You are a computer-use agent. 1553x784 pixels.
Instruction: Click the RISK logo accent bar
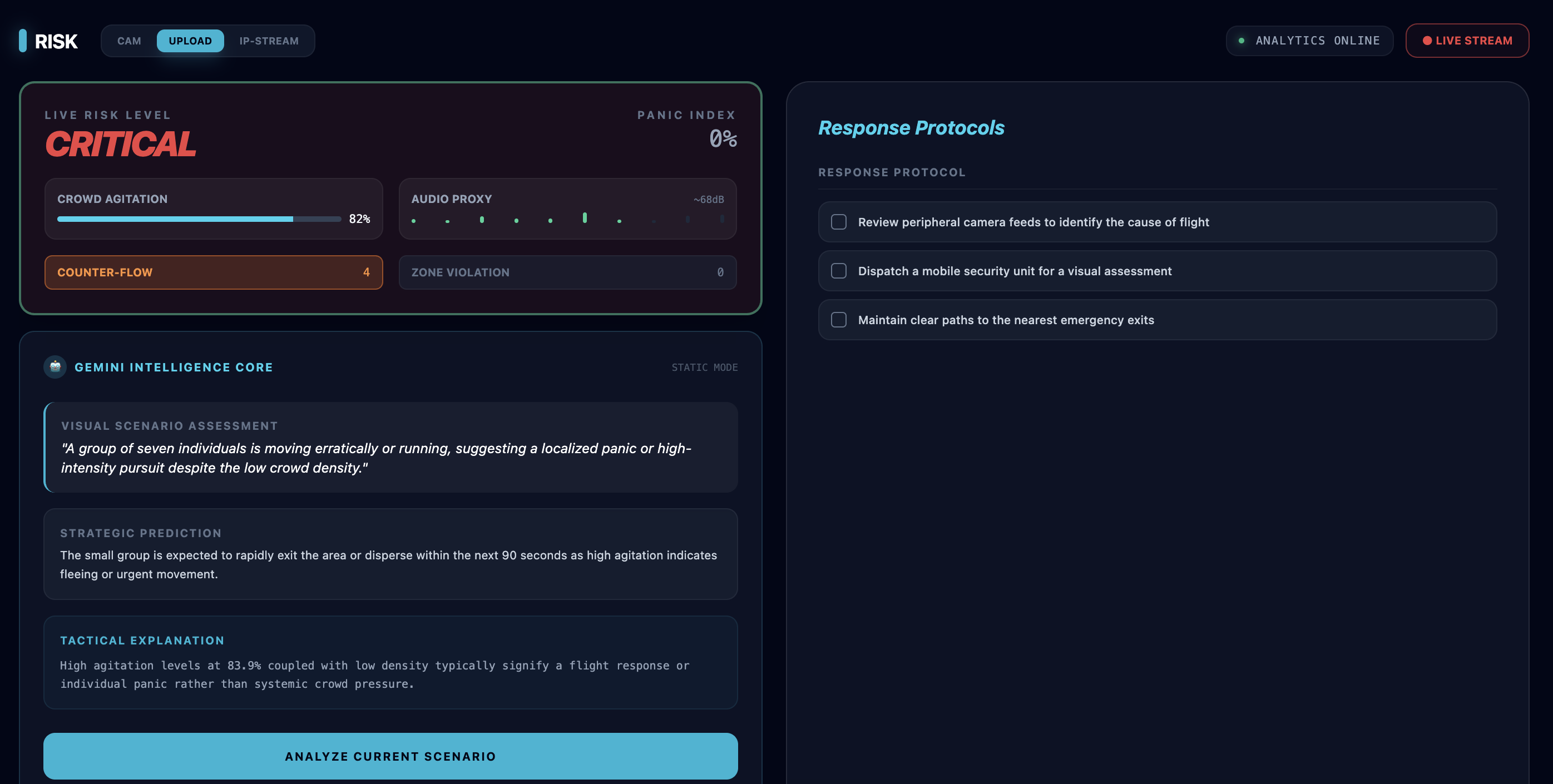click(23, 41)
